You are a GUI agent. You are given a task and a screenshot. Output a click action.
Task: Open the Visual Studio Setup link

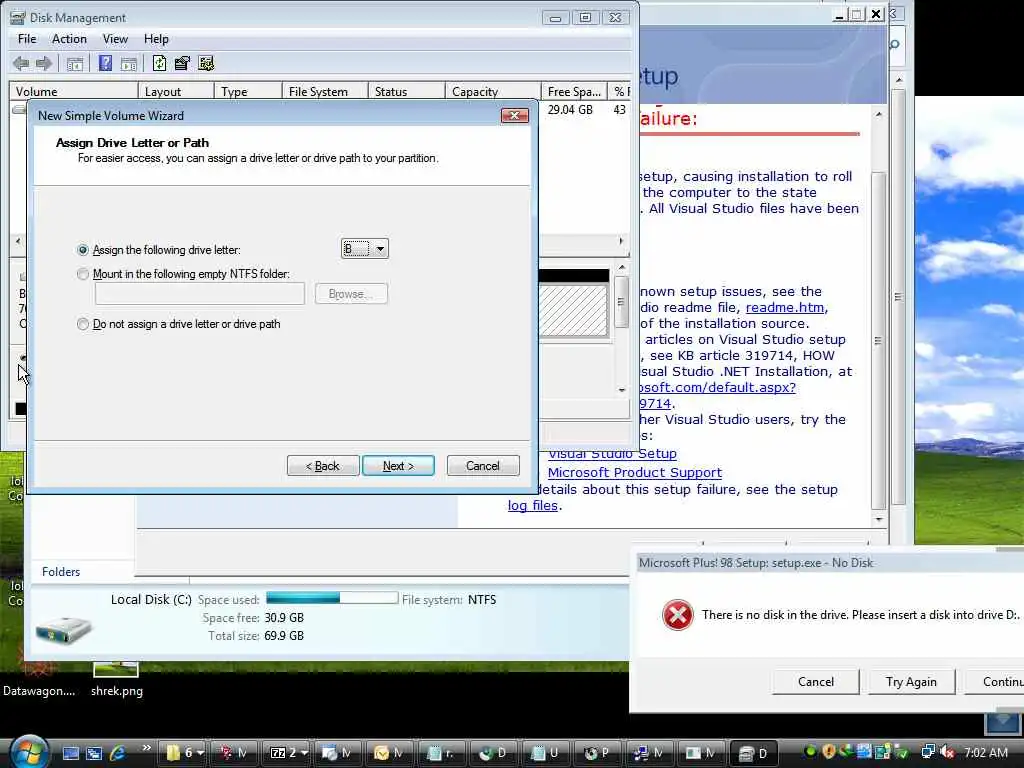pos(612,454)
